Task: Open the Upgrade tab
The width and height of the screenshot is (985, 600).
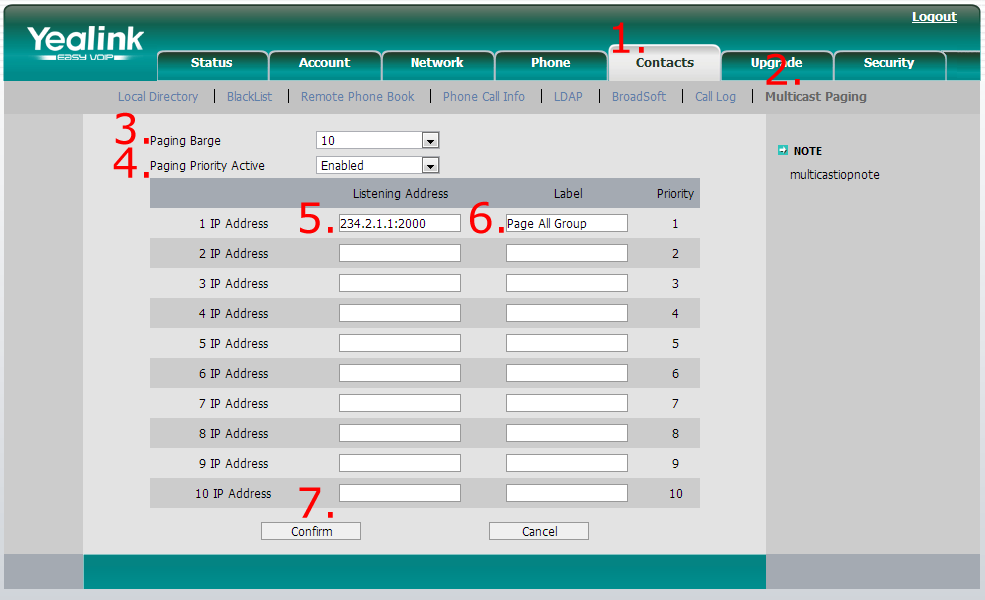Action: (776, 63)
